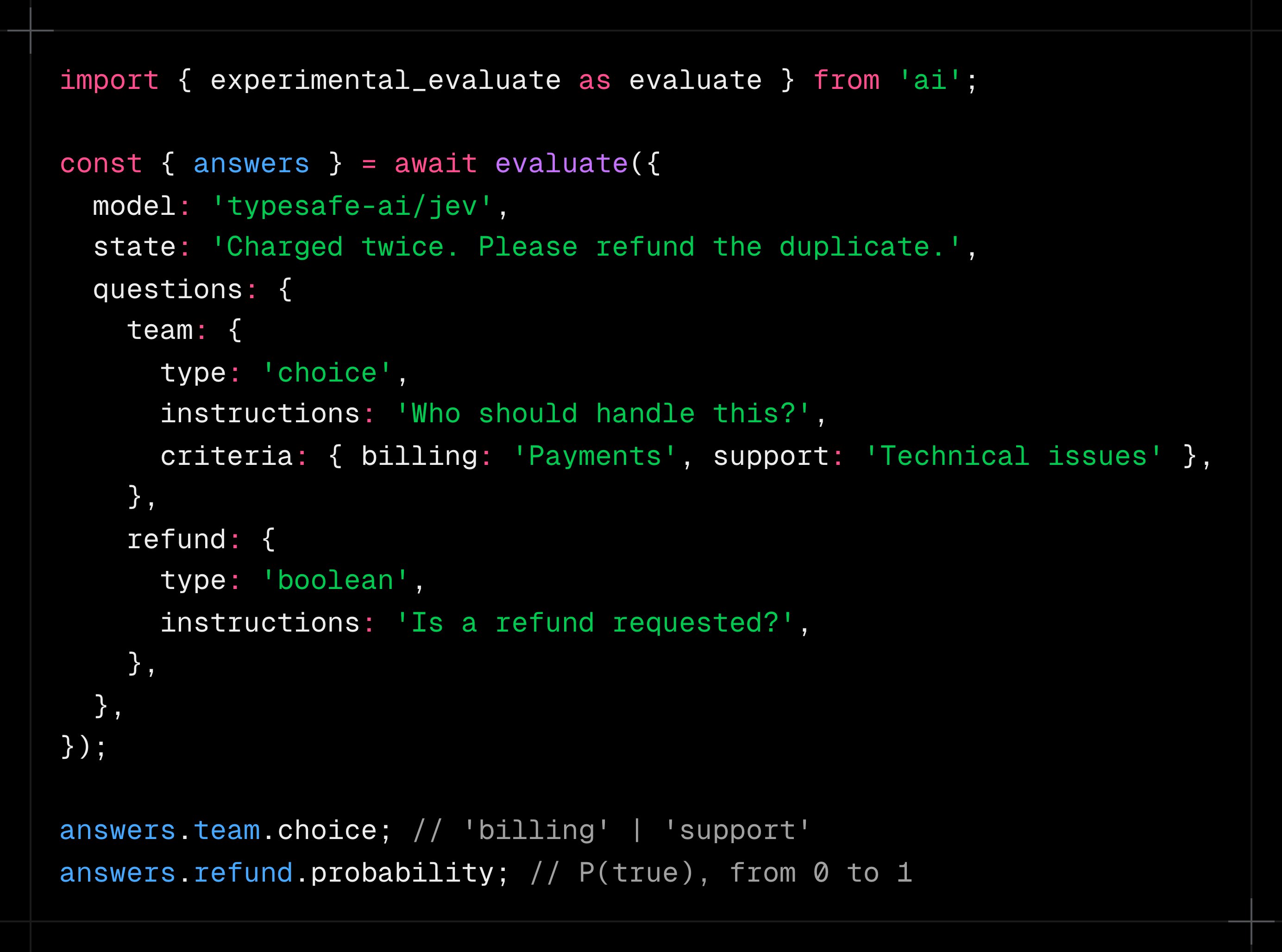Click the 'Who should handle this?' string
This screenshot has width=1282, height=952.
point(603,414)
